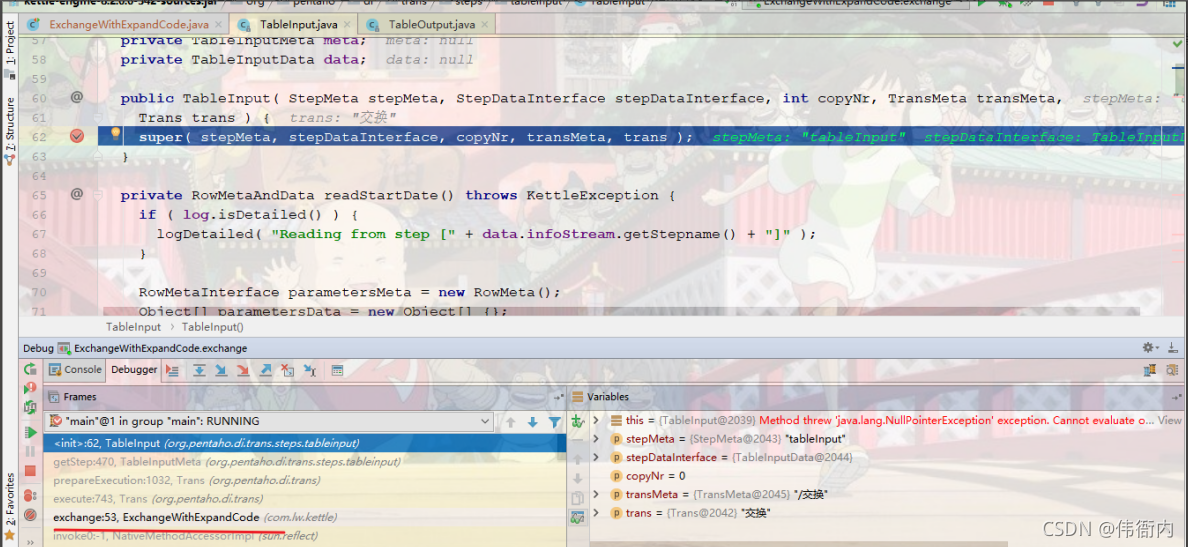Screen dimensions: 1188x547
Task: Click the Rerun debug session icon
Action: click(x=30, y=370)
